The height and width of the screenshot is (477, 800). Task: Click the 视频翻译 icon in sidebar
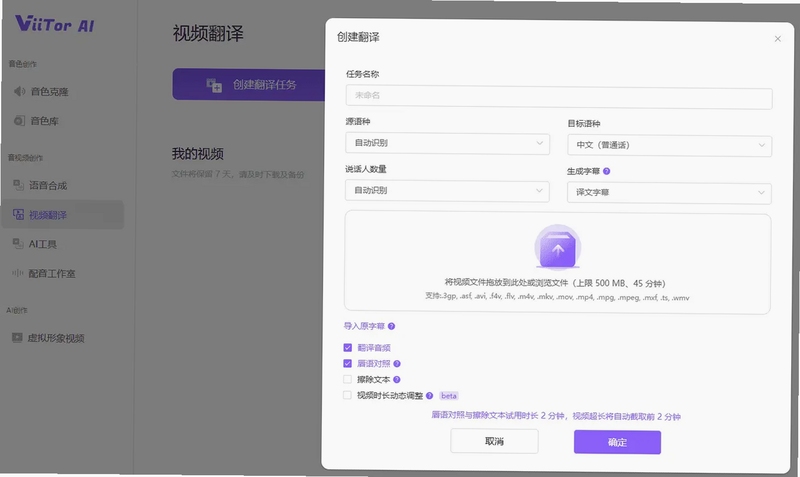18,215
